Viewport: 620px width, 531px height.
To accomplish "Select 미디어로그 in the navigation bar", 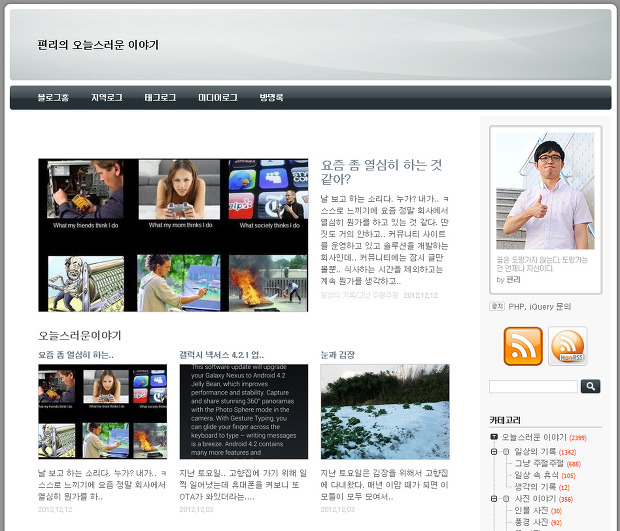I will [x=218, y=98].
